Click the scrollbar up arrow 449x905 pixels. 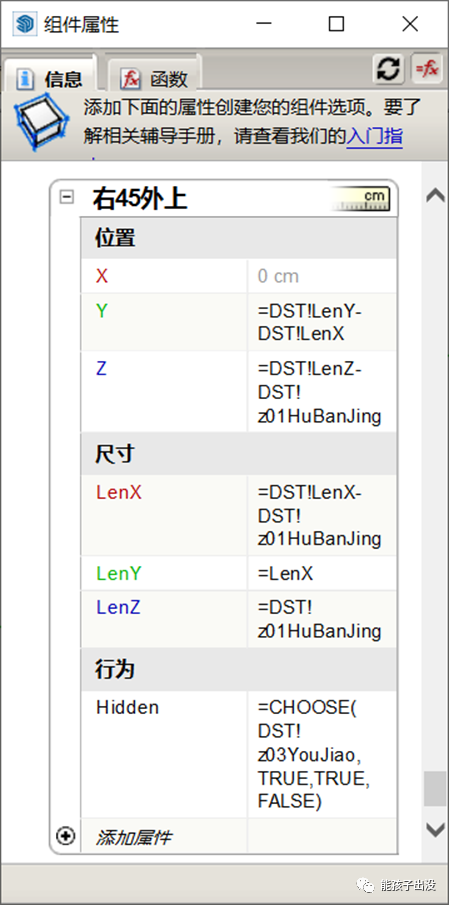click(x=435, y=196)
